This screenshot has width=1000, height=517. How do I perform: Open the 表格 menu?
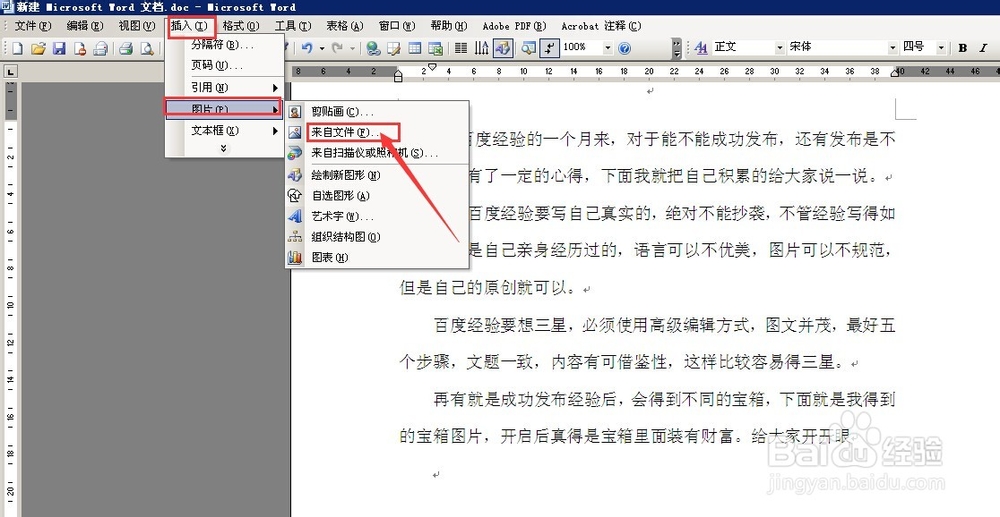[344, 26]
